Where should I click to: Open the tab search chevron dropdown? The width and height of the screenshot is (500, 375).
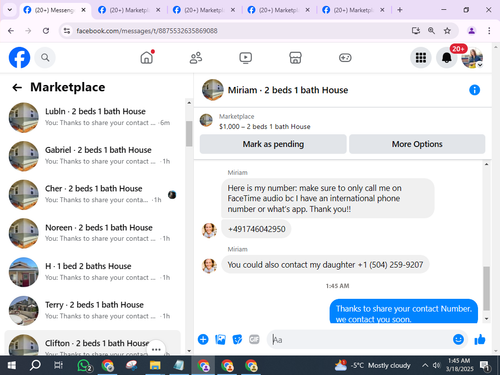(10, 10)
